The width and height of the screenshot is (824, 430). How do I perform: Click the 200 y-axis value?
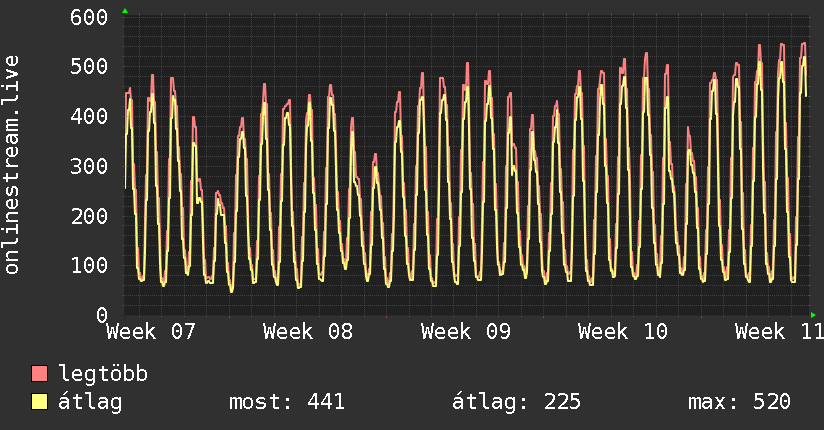[89, 216]
